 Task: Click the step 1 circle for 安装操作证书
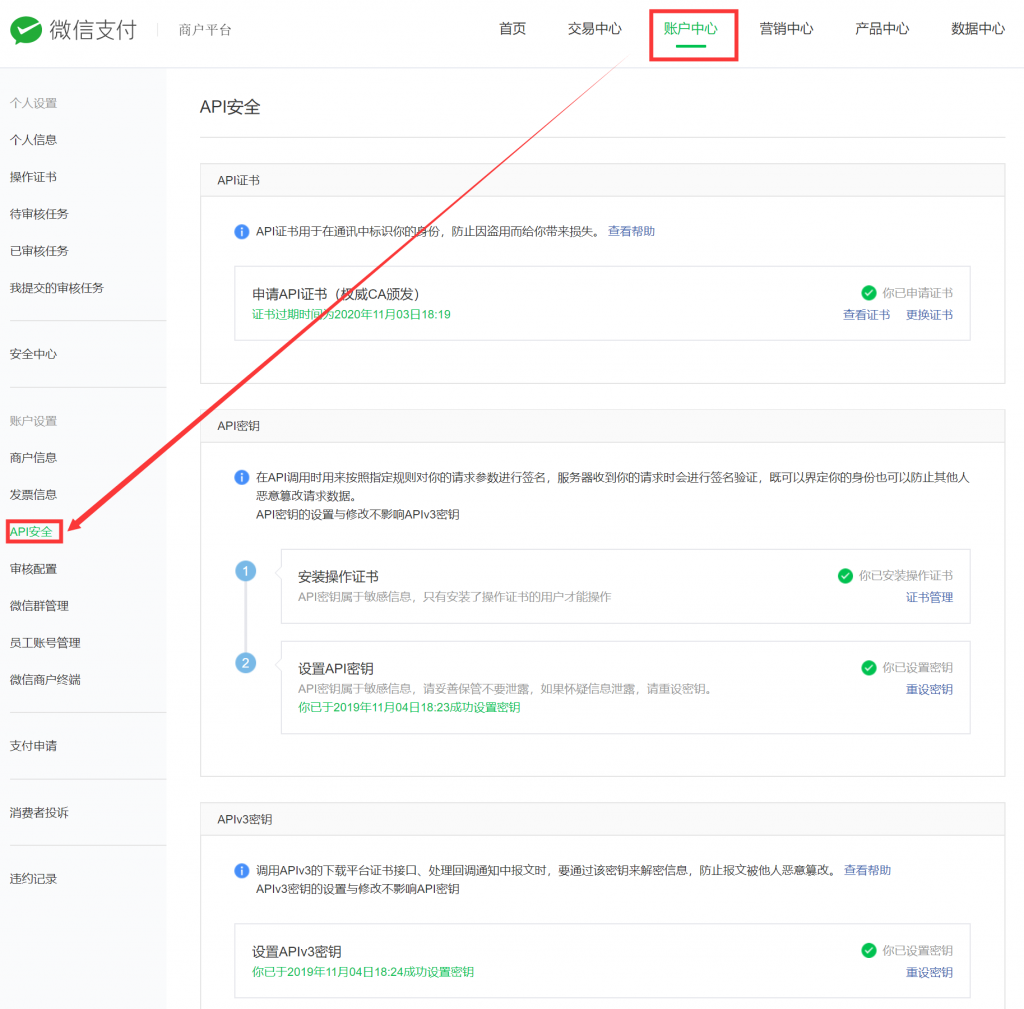246,571
